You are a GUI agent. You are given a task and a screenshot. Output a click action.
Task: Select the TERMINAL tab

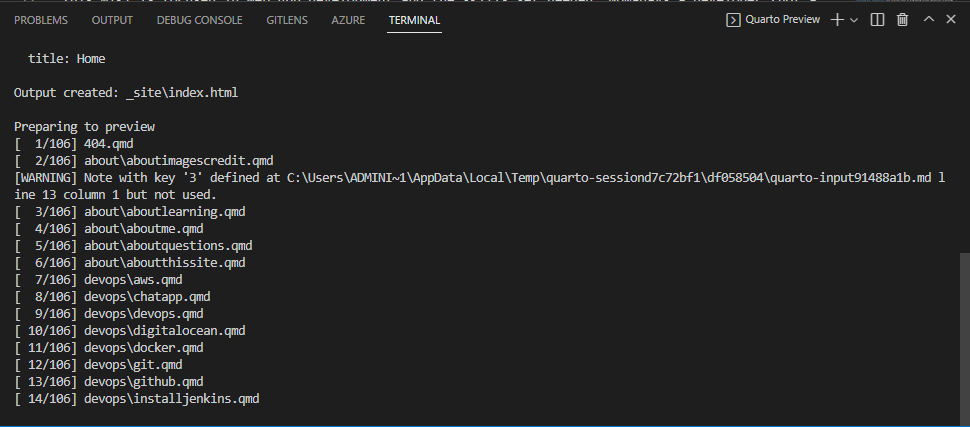coord(414,20)
